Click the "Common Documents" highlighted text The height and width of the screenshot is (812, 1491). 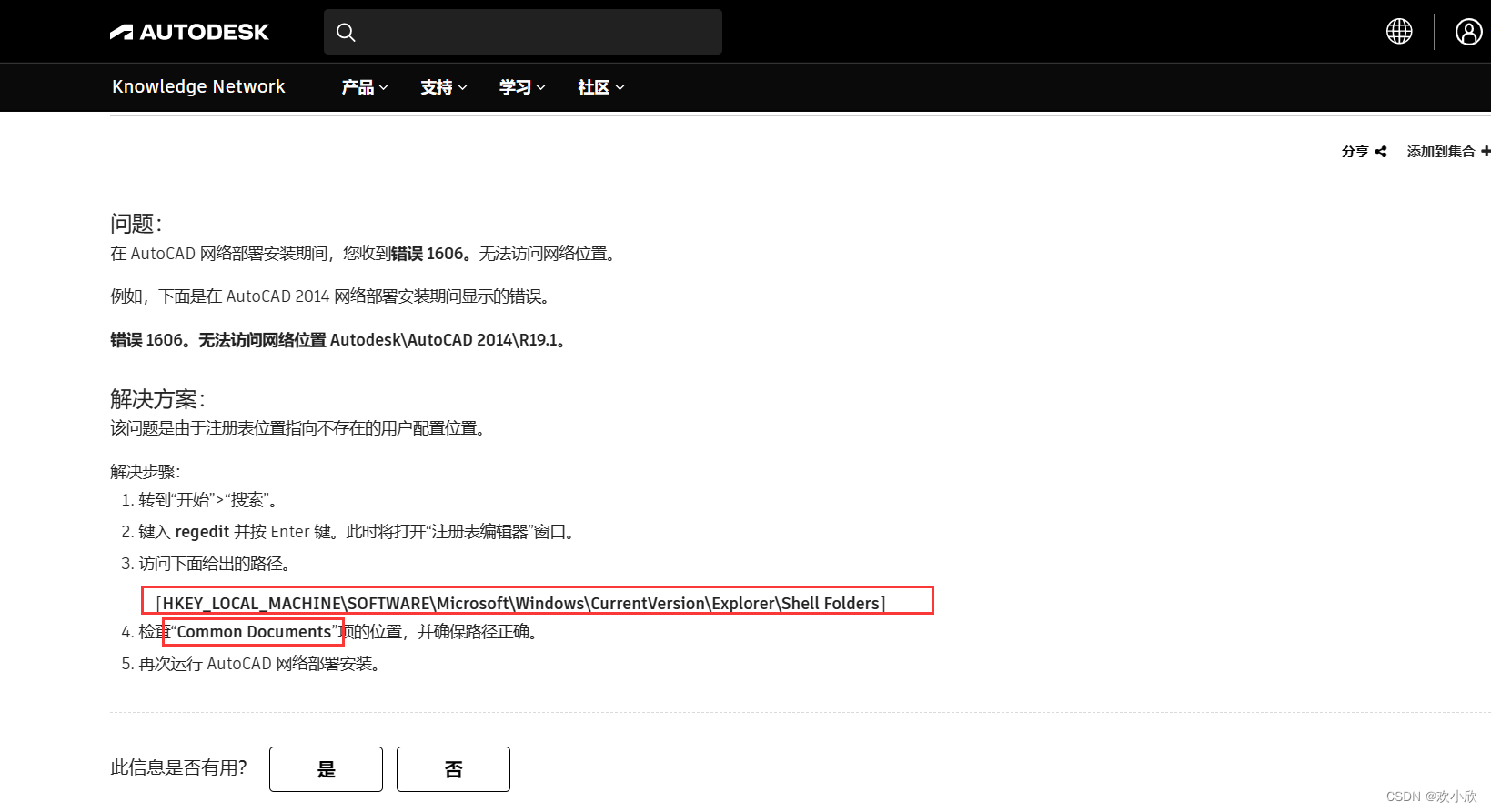pos(254,632)
